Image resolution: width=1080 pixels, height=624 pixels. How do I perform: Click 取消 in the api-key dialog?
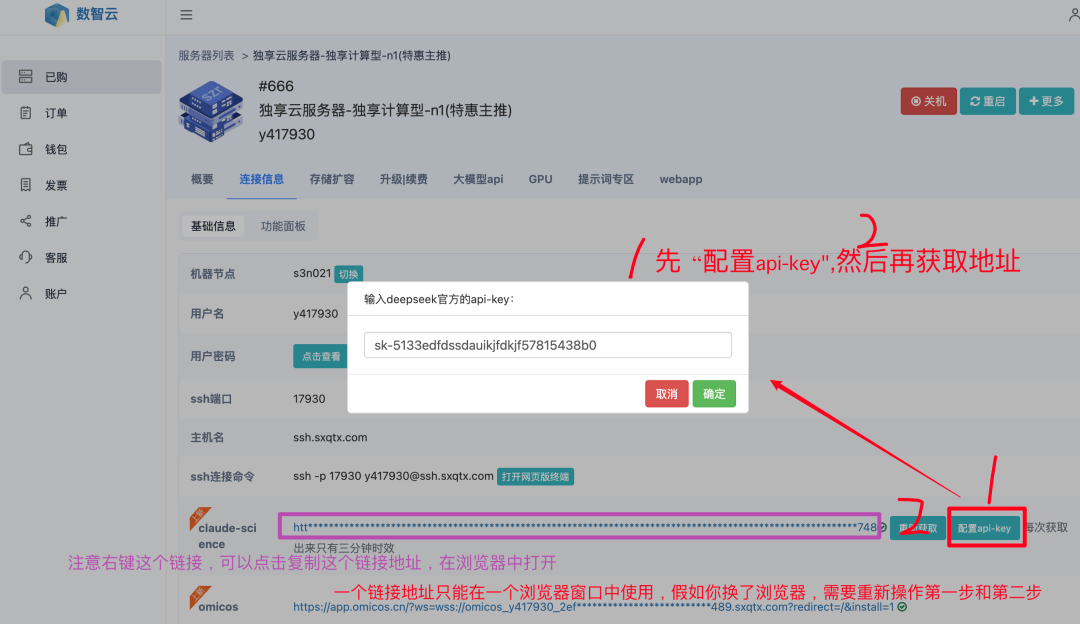point(666,394)
